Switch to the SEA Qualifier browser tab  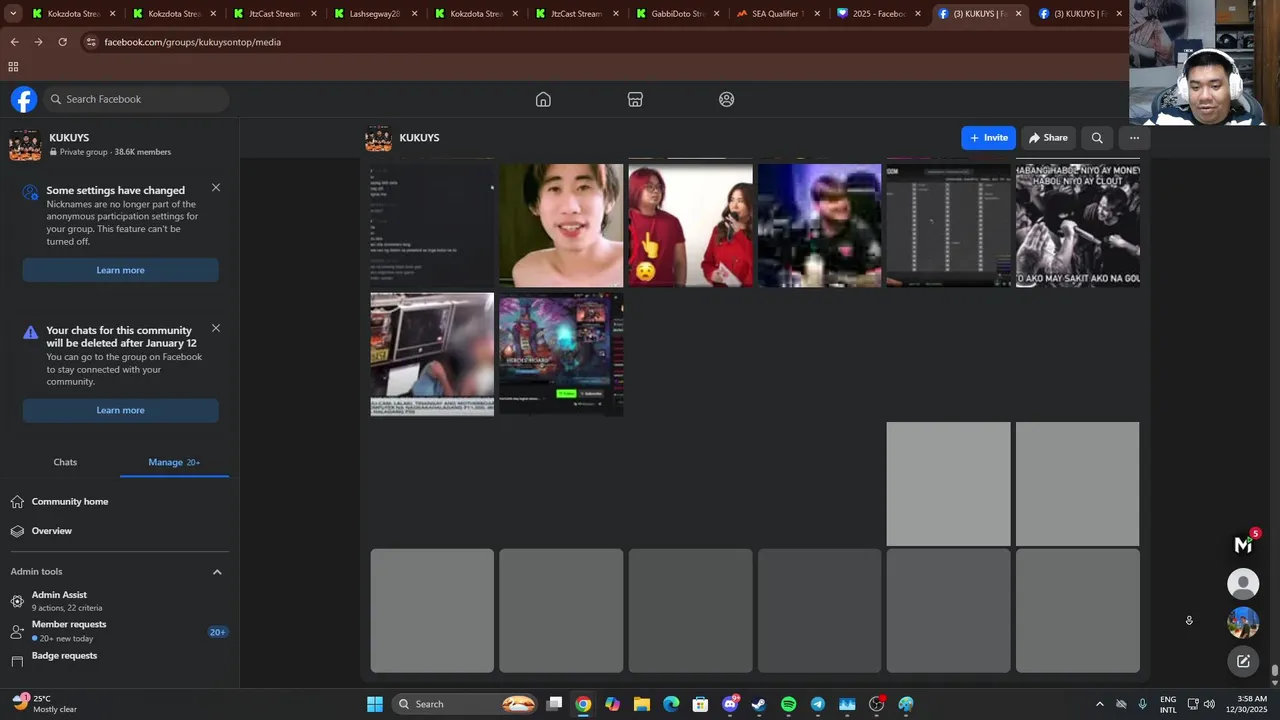click(x=777, y=14)
